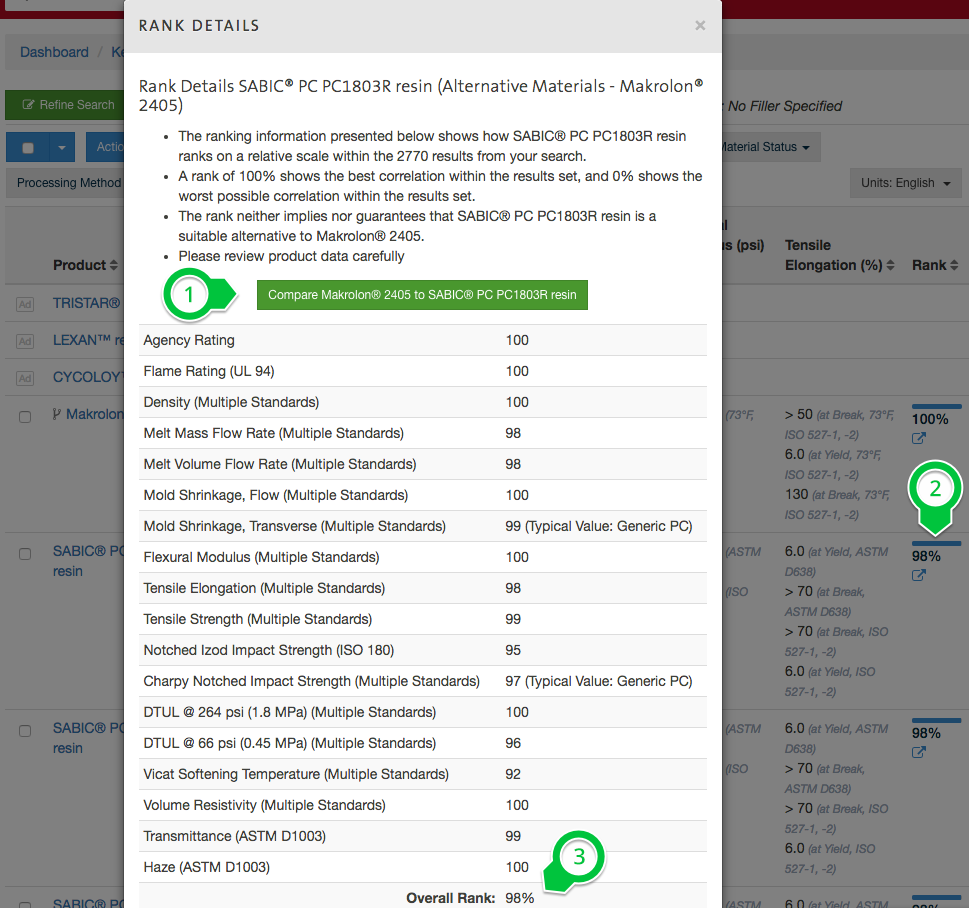The image size is (969, 908).
Task: Click Volume Resistivity row
Action: coord(423,805)
